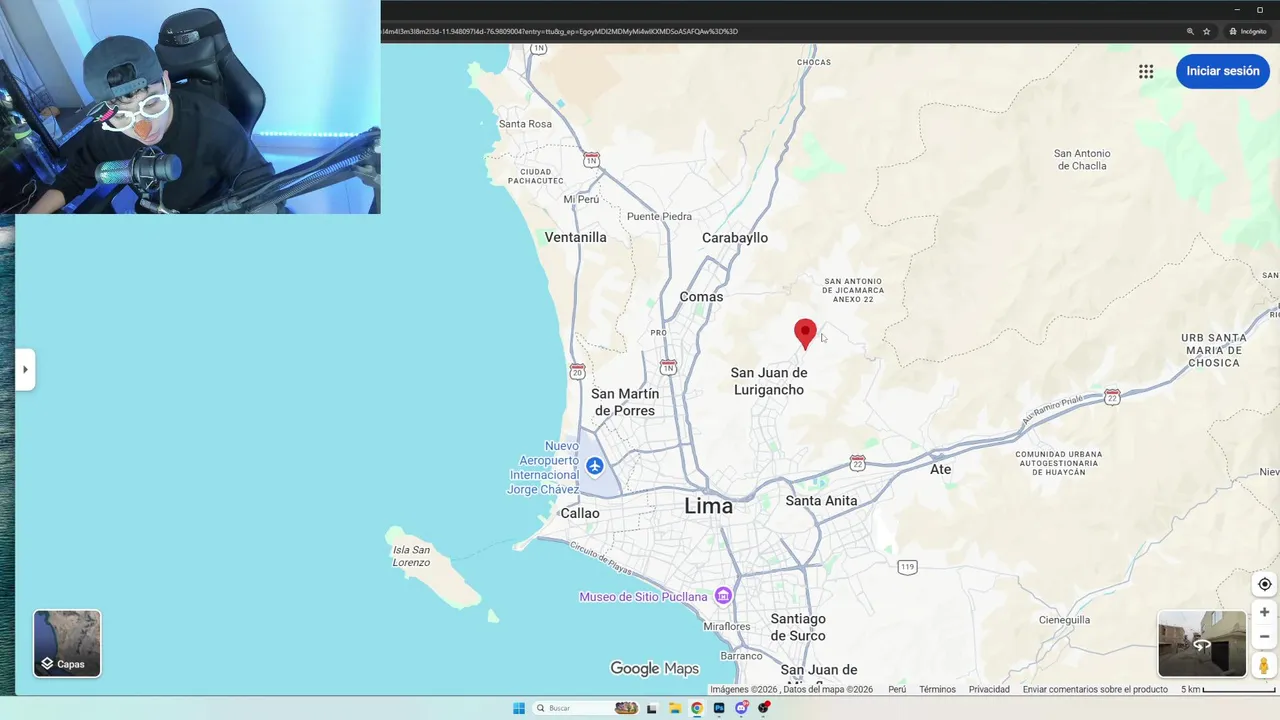Click the Puente Piedra label
This screenshot has height=720, width=1280.
click(x=659, y=216)
